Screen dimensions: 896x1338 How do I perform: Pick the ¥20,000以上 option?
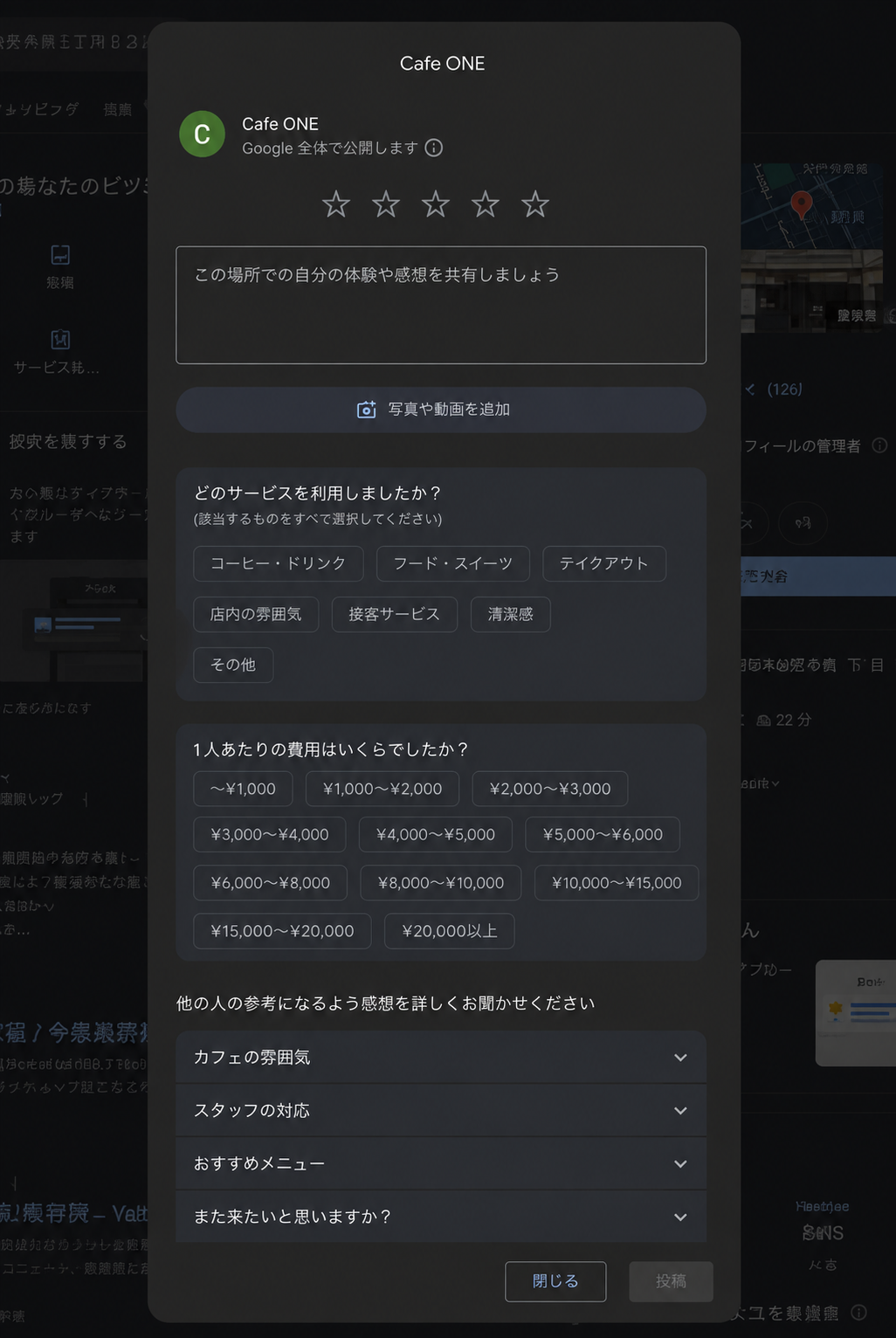pyautogui.click(x=450, y=931)
